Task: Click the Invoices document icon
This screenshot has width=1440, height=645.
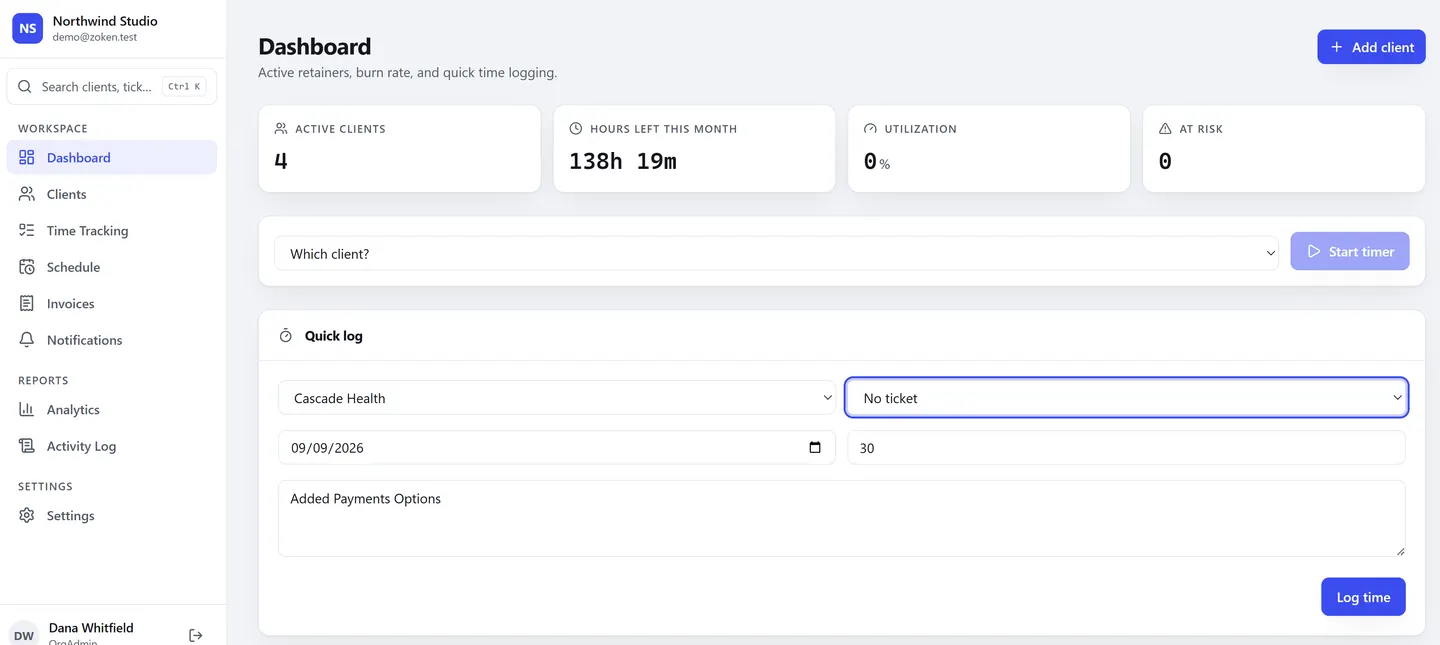Action: [27, 303]
